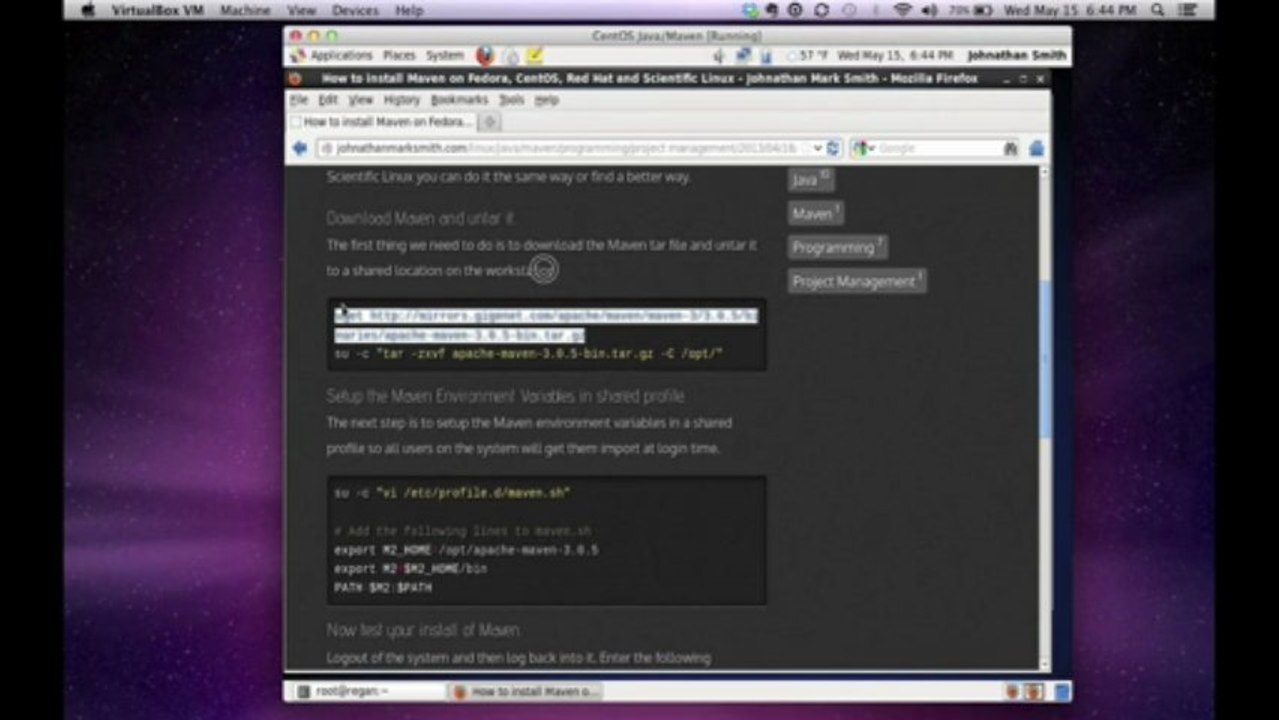Click 'Setup the Maven Environment Variables' heading
This screenshot has height=720, width=1279.
click(505, 396)
